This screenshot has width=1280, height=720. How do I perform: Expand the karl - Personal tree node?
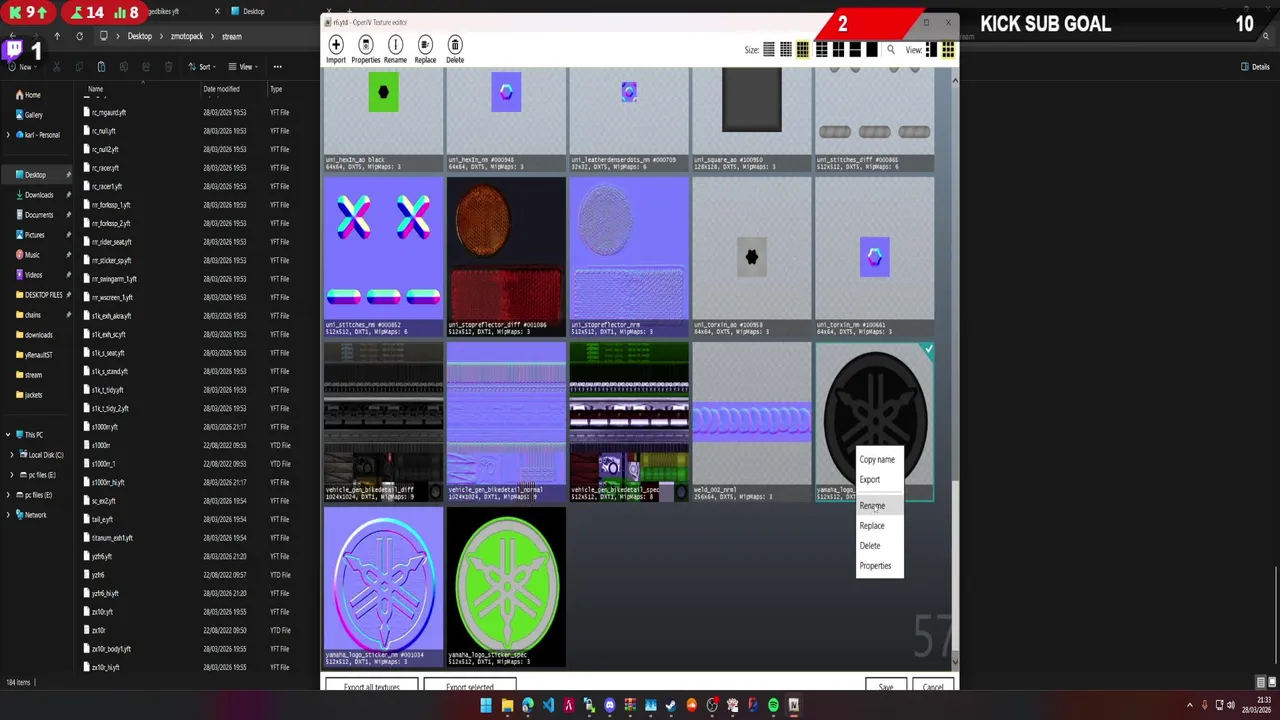tap(9, 135)
